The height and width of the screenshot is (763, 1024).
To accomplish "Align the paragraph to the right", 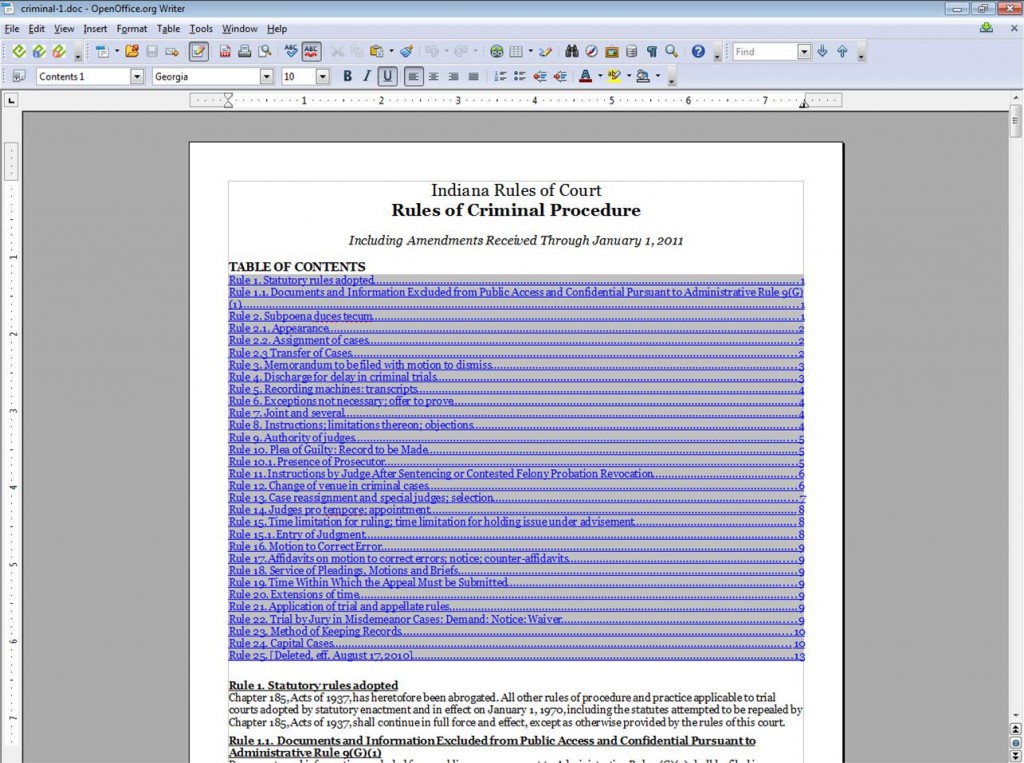I will pyautogui.click(x=453, y=76).
